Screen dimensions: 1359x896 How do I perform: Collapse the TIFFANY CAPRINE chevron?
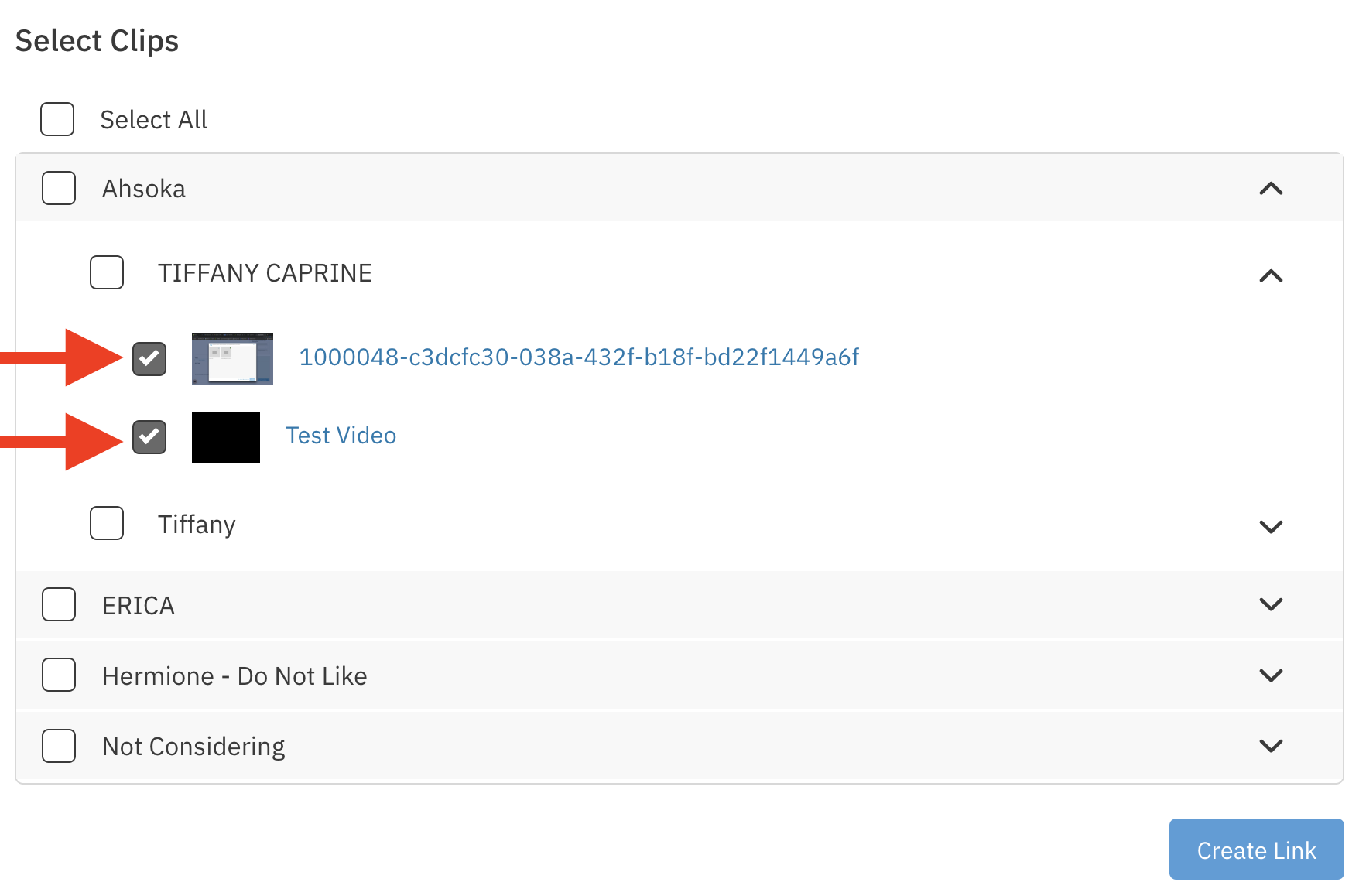[x=1271, y=275]
